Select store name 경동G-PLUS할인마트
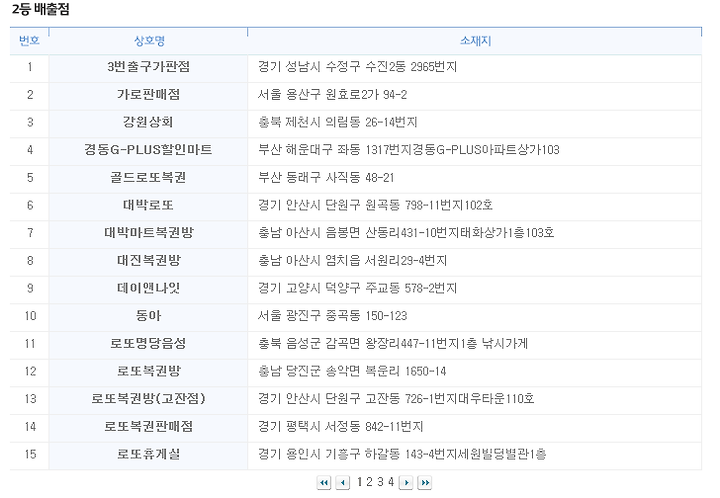720x498 pixels. (148, 150)
